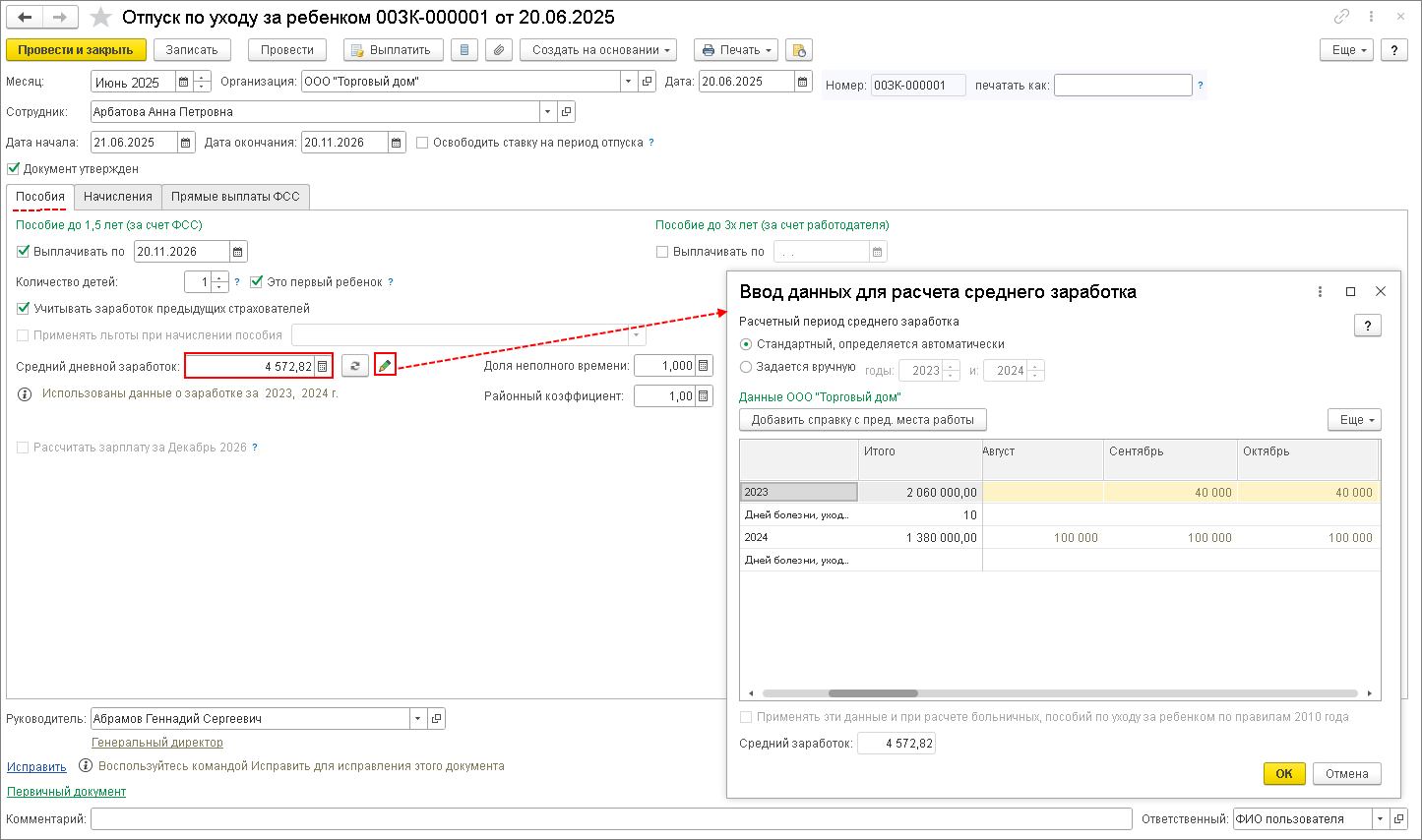
Task: Open the Еще menu in earnings dialog
Action: pos(1354,420)
